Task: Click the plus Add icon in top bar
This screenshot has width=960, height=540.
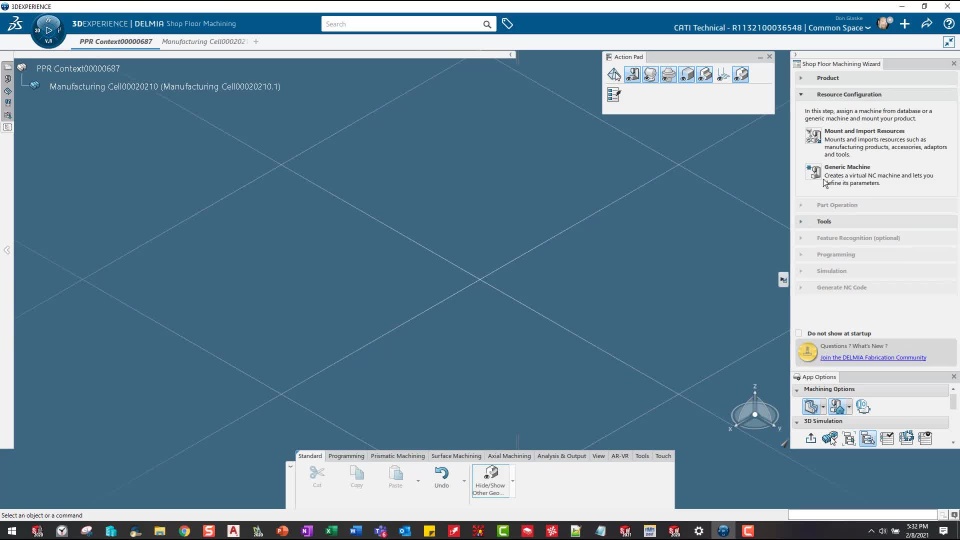Action: 905,24
